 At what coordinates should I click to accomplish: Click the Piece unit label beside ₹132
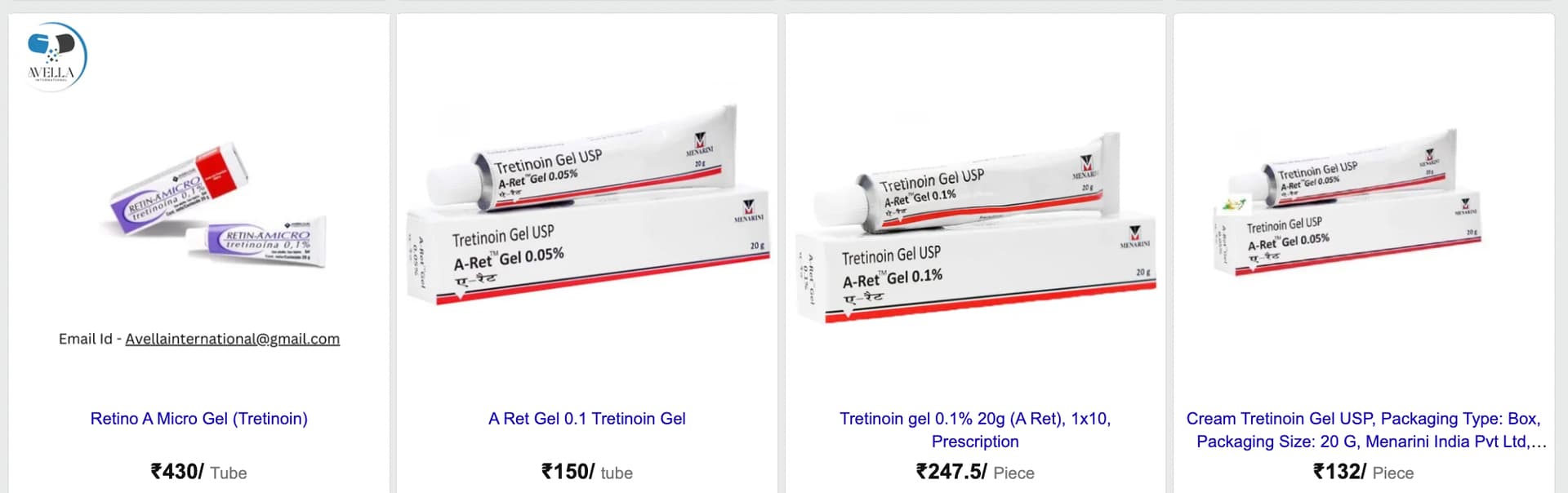[1393, 473]
